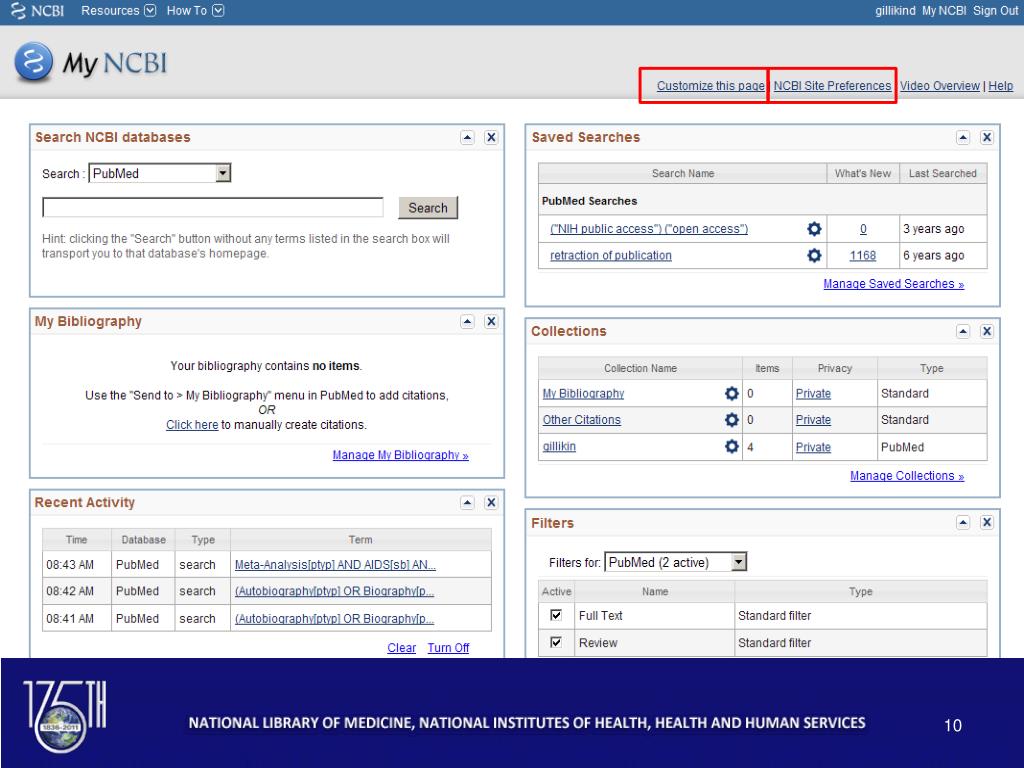1024x768 pixels.
Task: Select the '3 years ago' last searched cell
Action: point(942,229)
